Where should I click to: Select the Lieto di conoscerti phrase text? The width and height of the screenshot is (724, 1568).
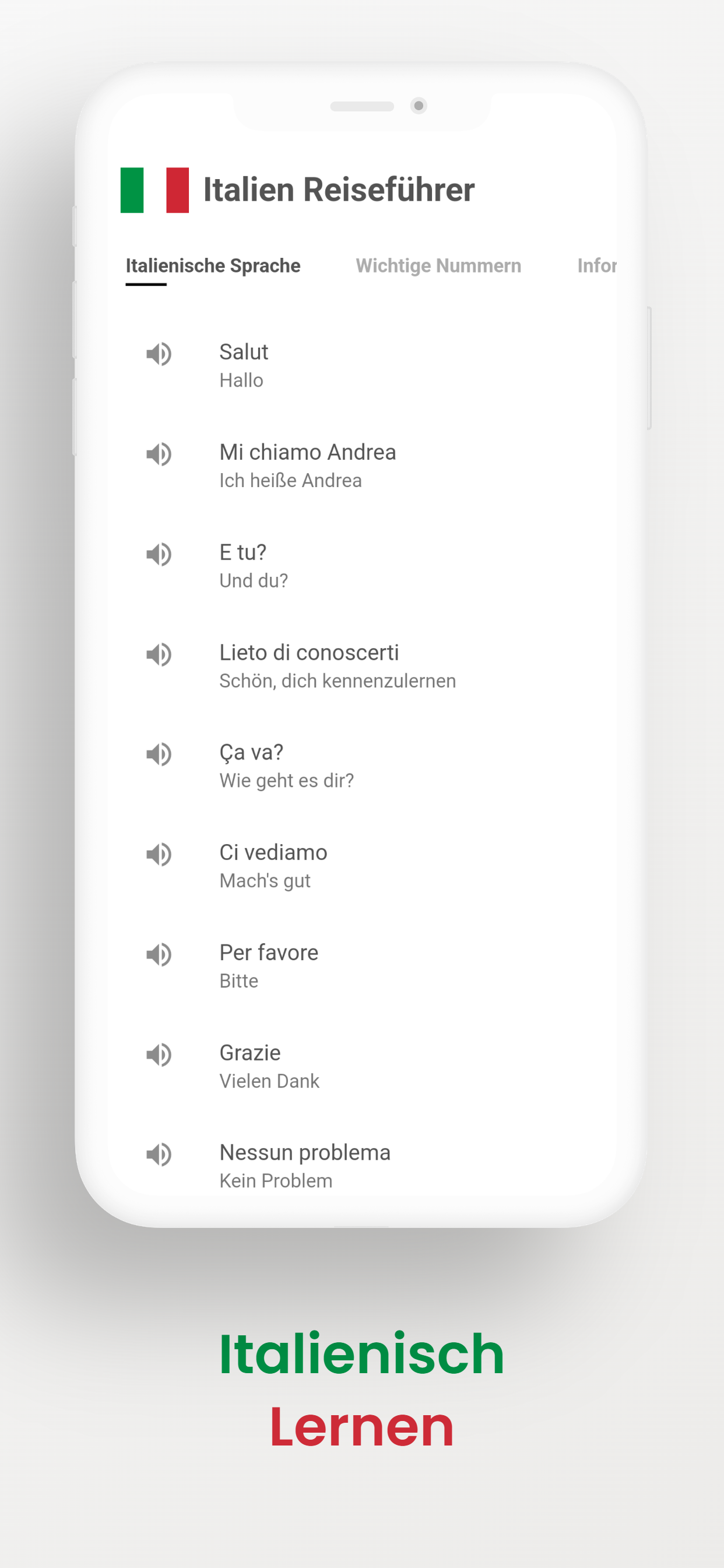(309, 653)
